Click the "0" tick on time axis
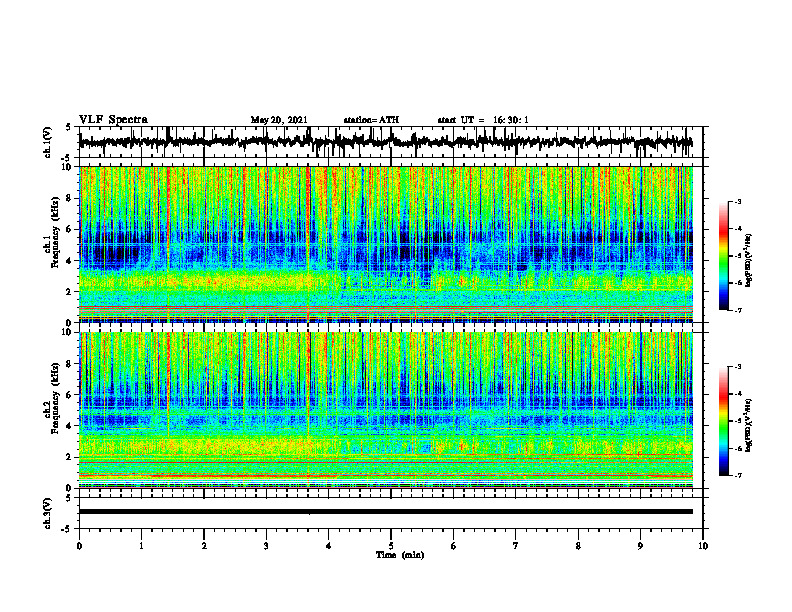The width and height of the screenshot is (792, 612). pos(79,546)
